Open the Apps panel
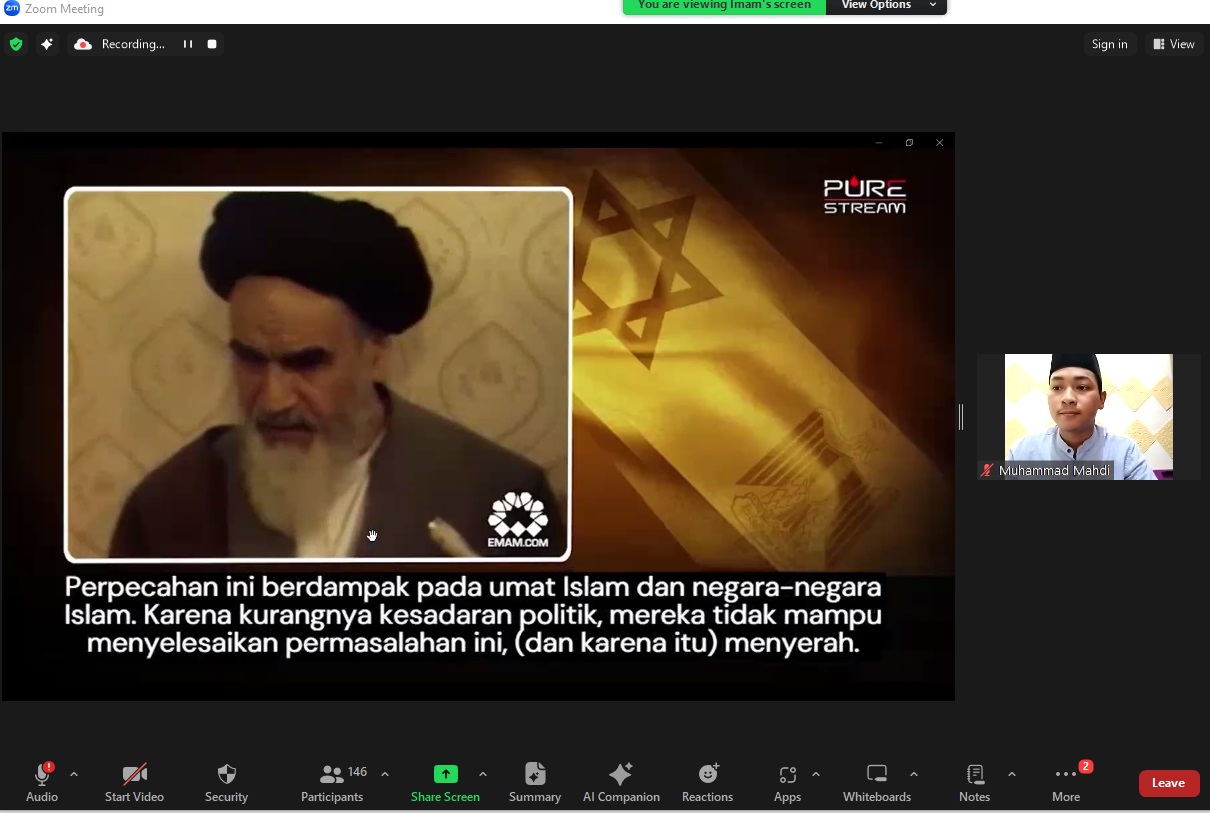The image size is (1210, 813). (788, 782)
